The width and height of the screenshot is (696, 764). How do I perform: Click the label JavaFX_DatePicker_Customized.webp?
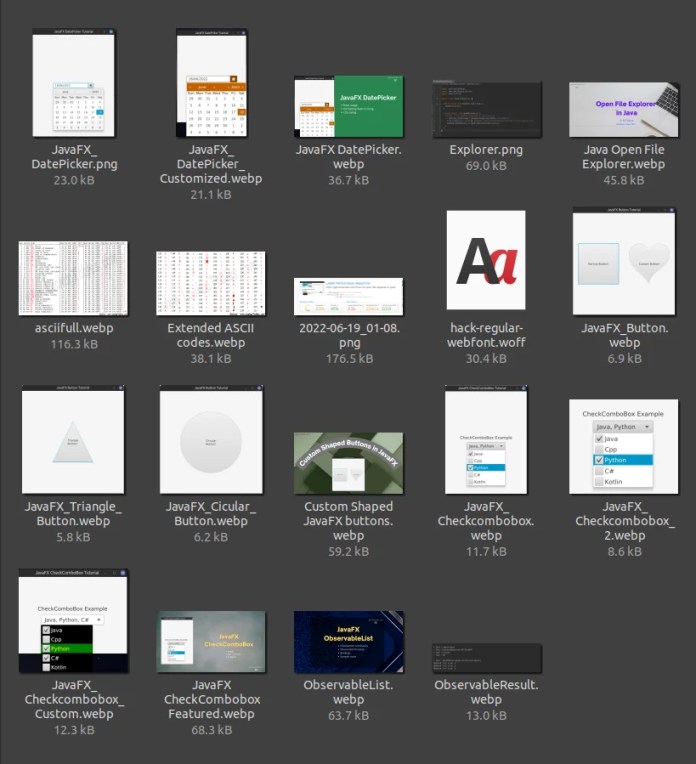click(x=211, y=164)
